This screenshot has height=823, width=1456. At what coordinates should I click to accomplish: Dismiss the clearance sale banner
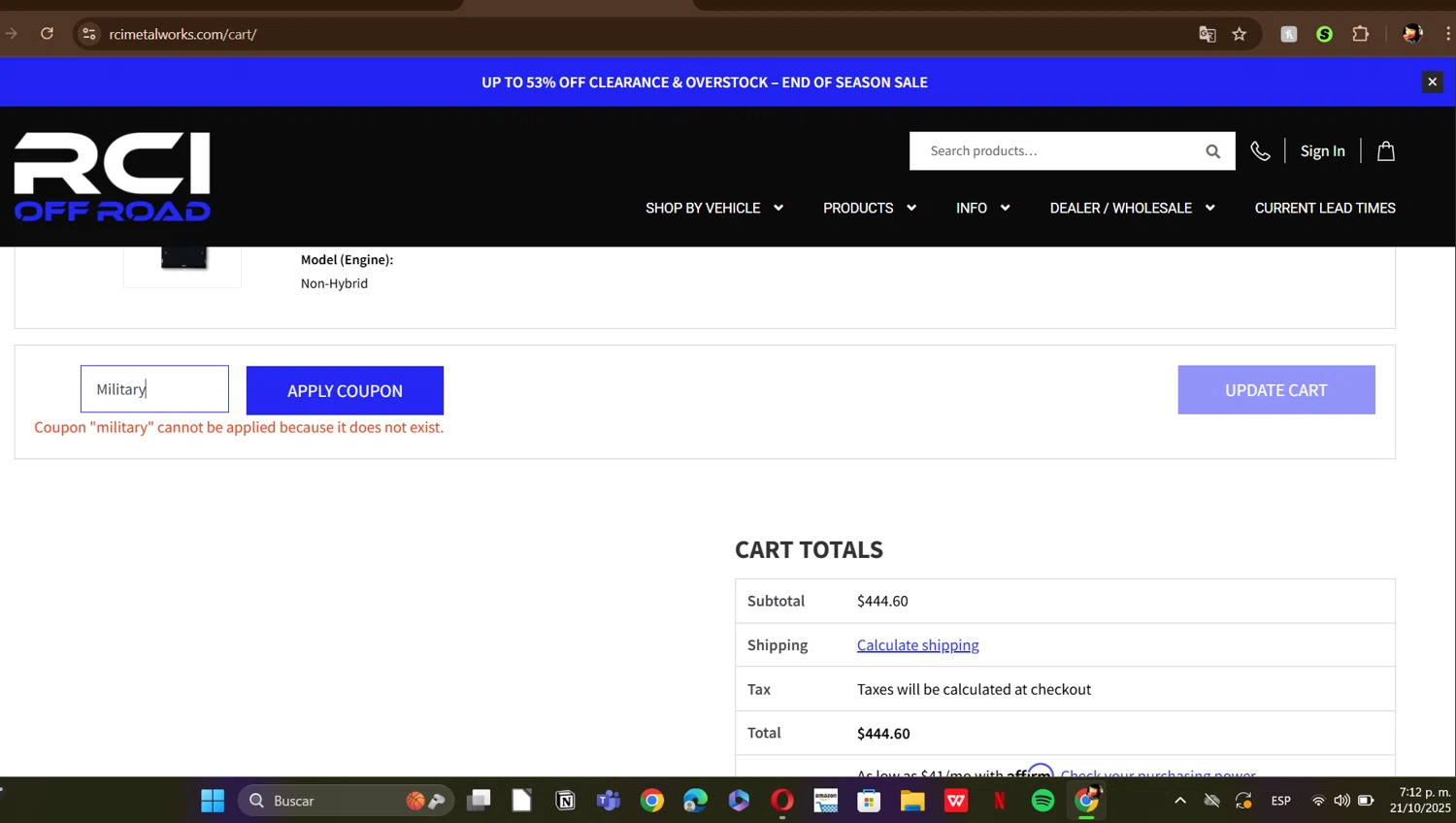(1432, 82)
